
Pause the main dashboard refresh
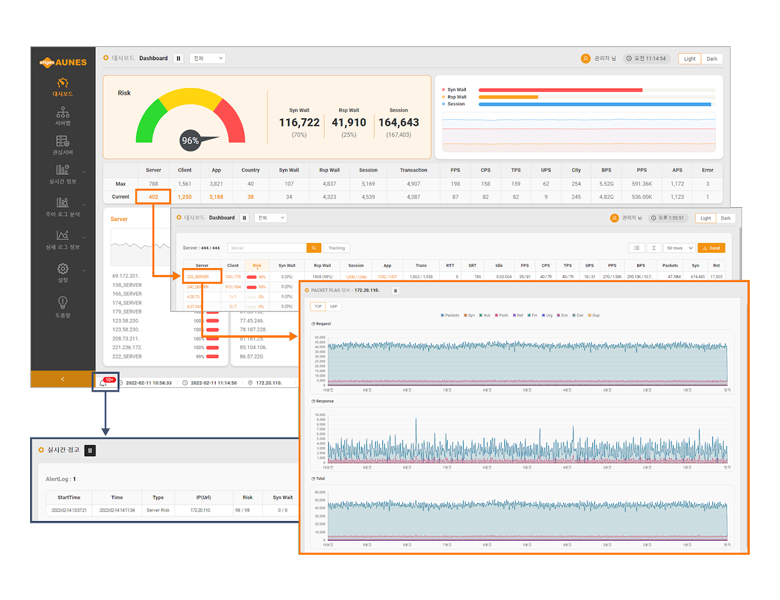tap(179, 59)
